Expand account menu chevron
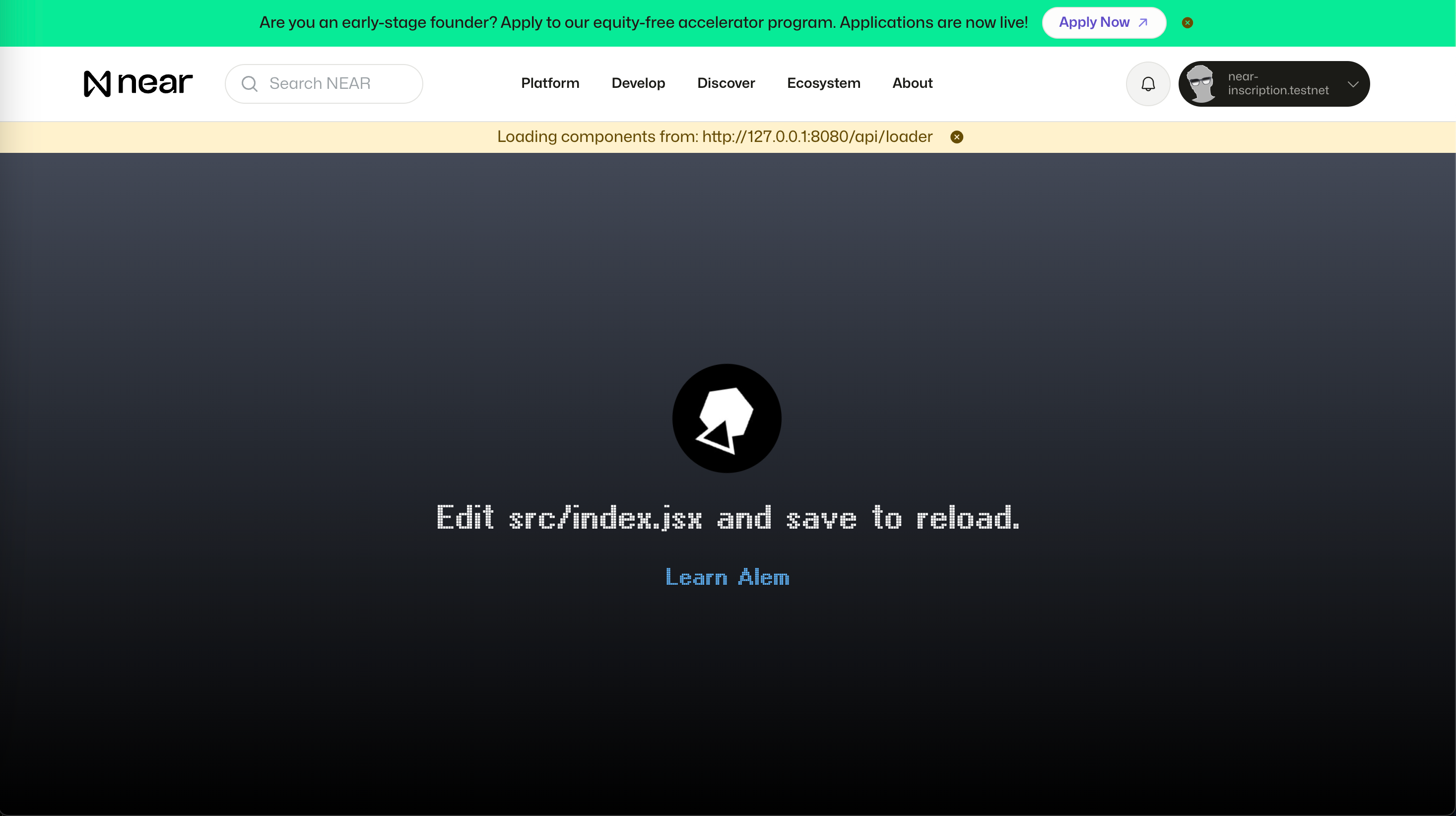 (x=1353, y=84)
